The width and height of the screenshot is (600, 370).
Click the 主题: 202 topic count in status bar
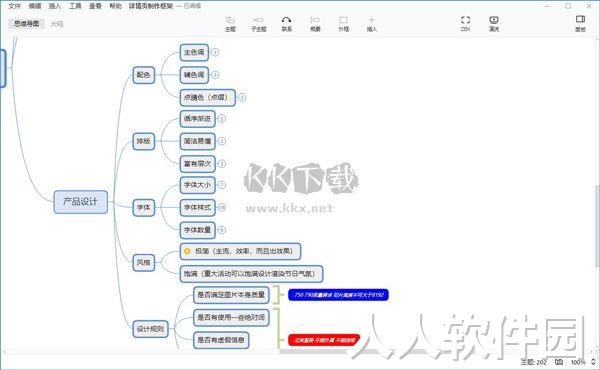click(x=533, y=362)
